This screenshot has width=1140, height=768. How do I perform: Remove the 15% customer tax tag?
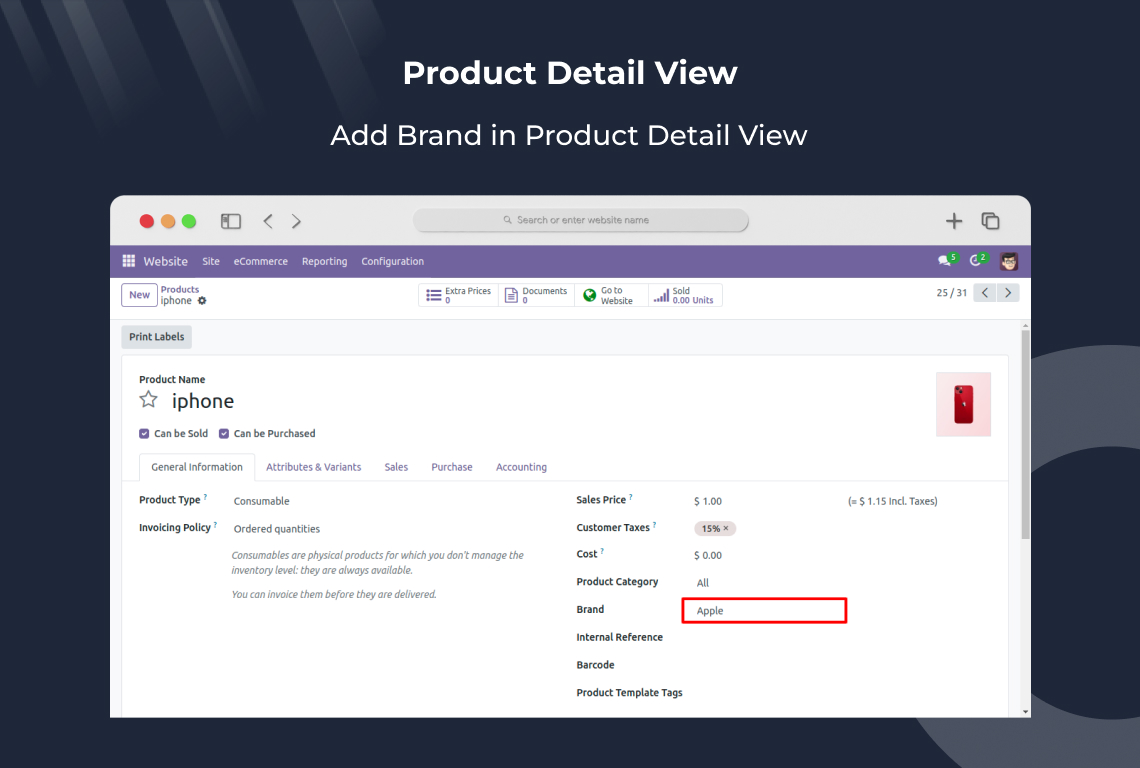click(x=726, y=529)
